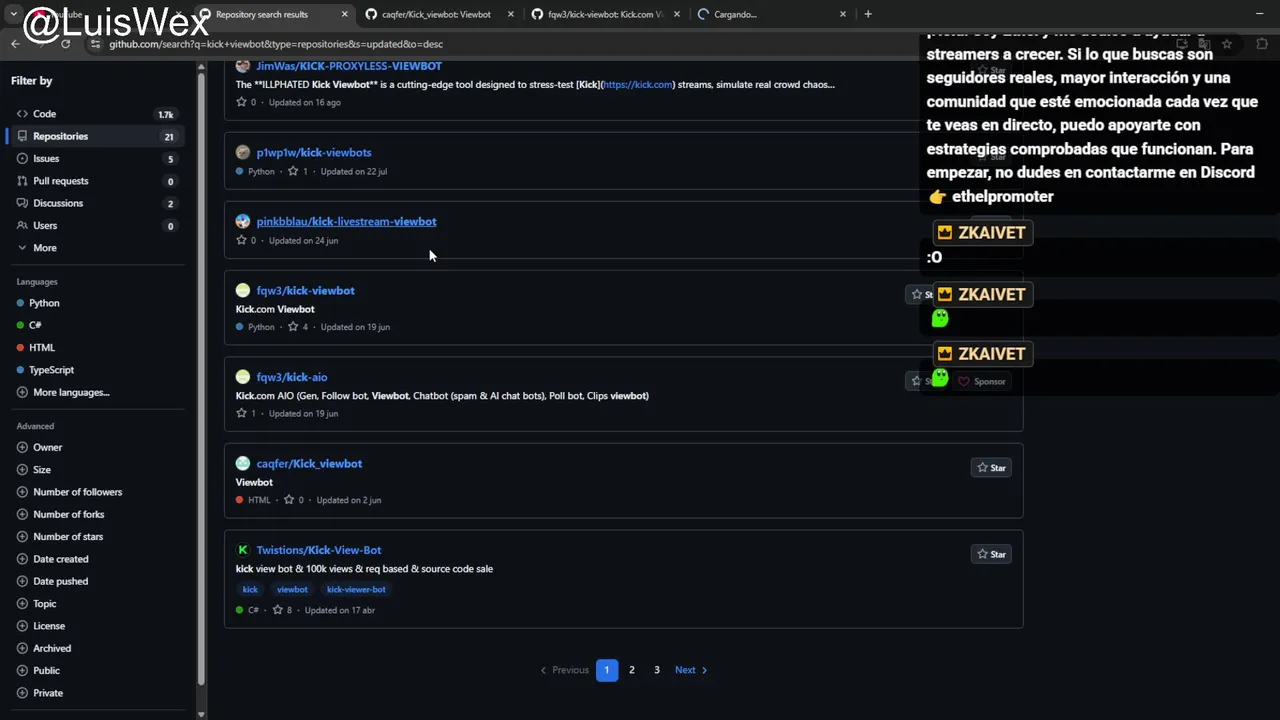Open Twistions/Kick-View-Bot repository link
Viewport: 1280px width, 720px height.
(319, 550)
